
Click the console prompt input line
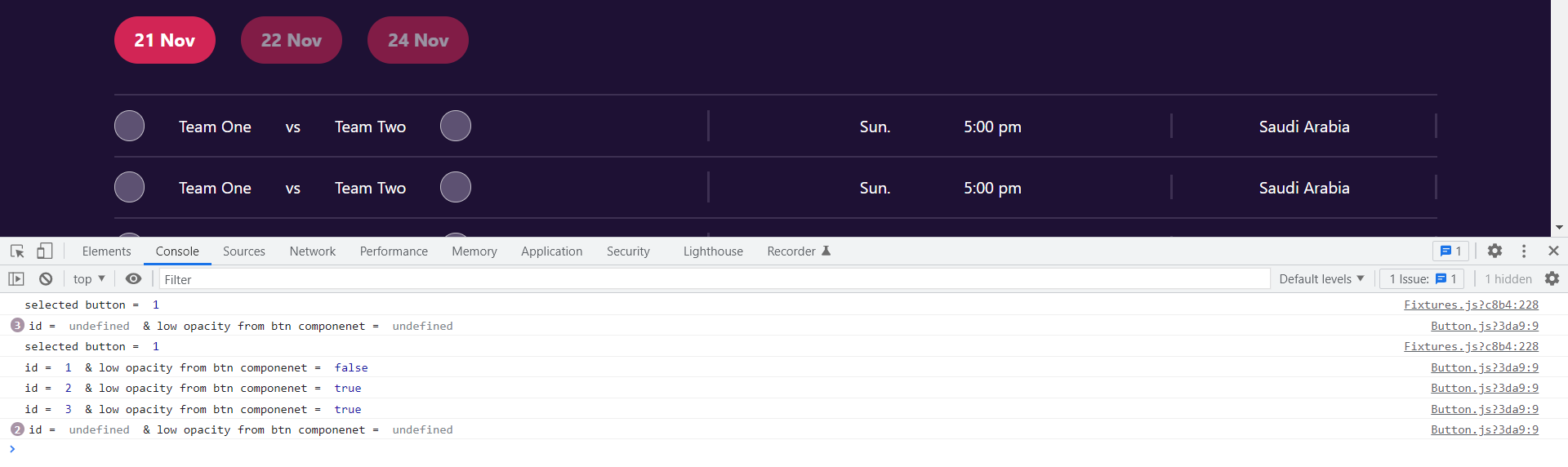pyautogui.click(x=784, y=450)
